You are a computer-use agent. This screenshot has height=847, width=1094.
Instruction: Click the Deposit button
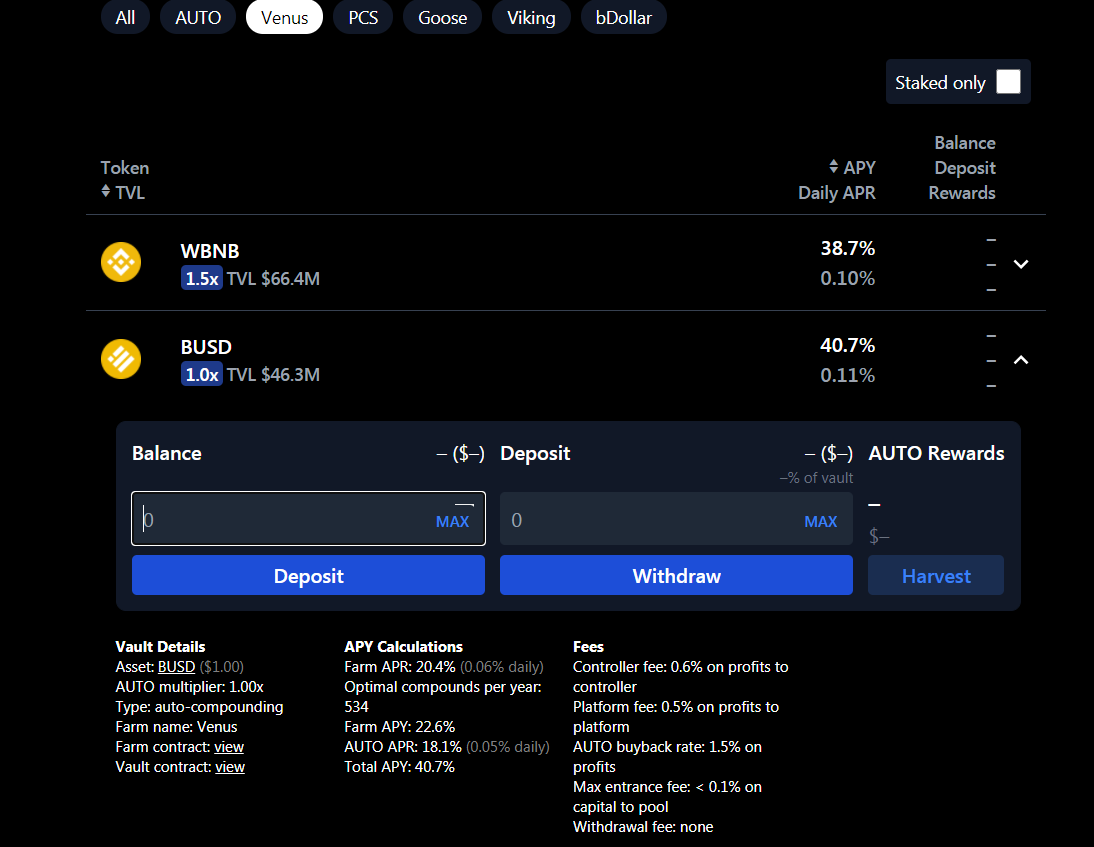[308, 576]
